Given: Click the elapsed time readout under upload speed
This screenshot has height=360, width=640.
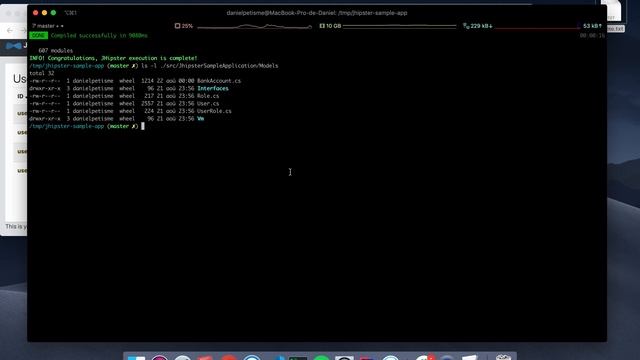Looking at the screenshot, I should (592, 36).
